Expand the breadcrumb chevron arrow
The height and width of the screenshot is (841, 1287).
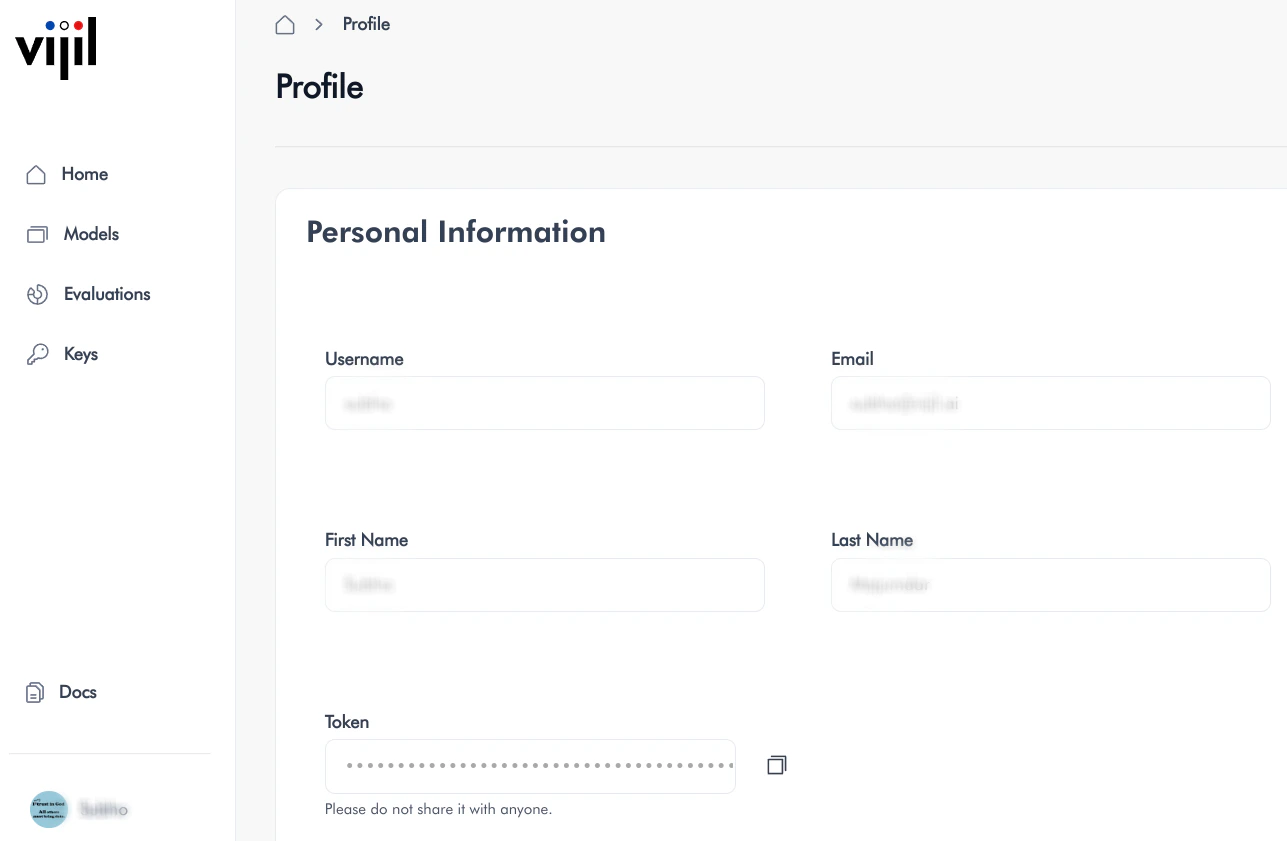(x=318, y=24)
